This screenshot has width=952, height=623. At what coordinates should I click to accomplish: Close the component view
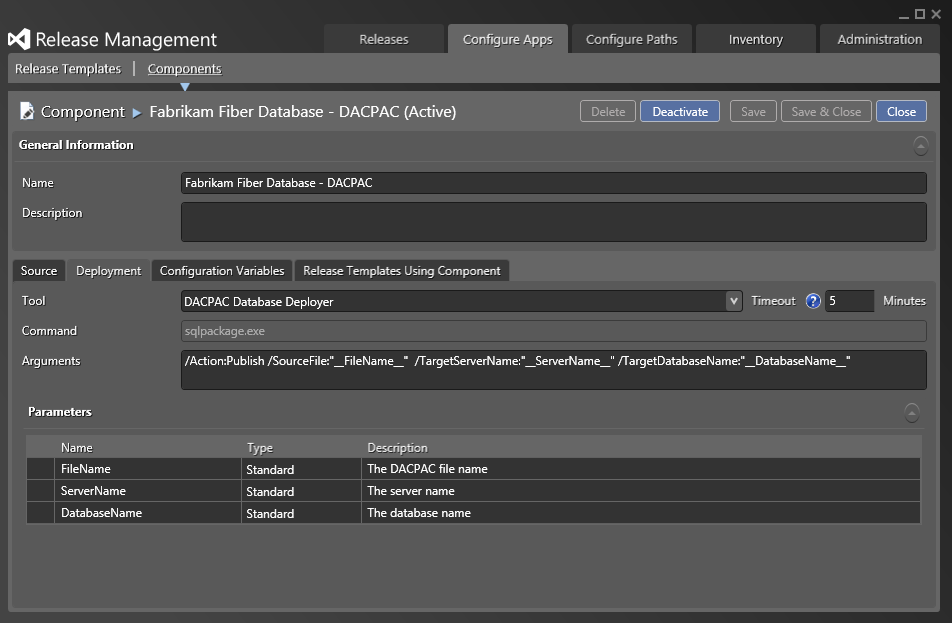(901, 112)
